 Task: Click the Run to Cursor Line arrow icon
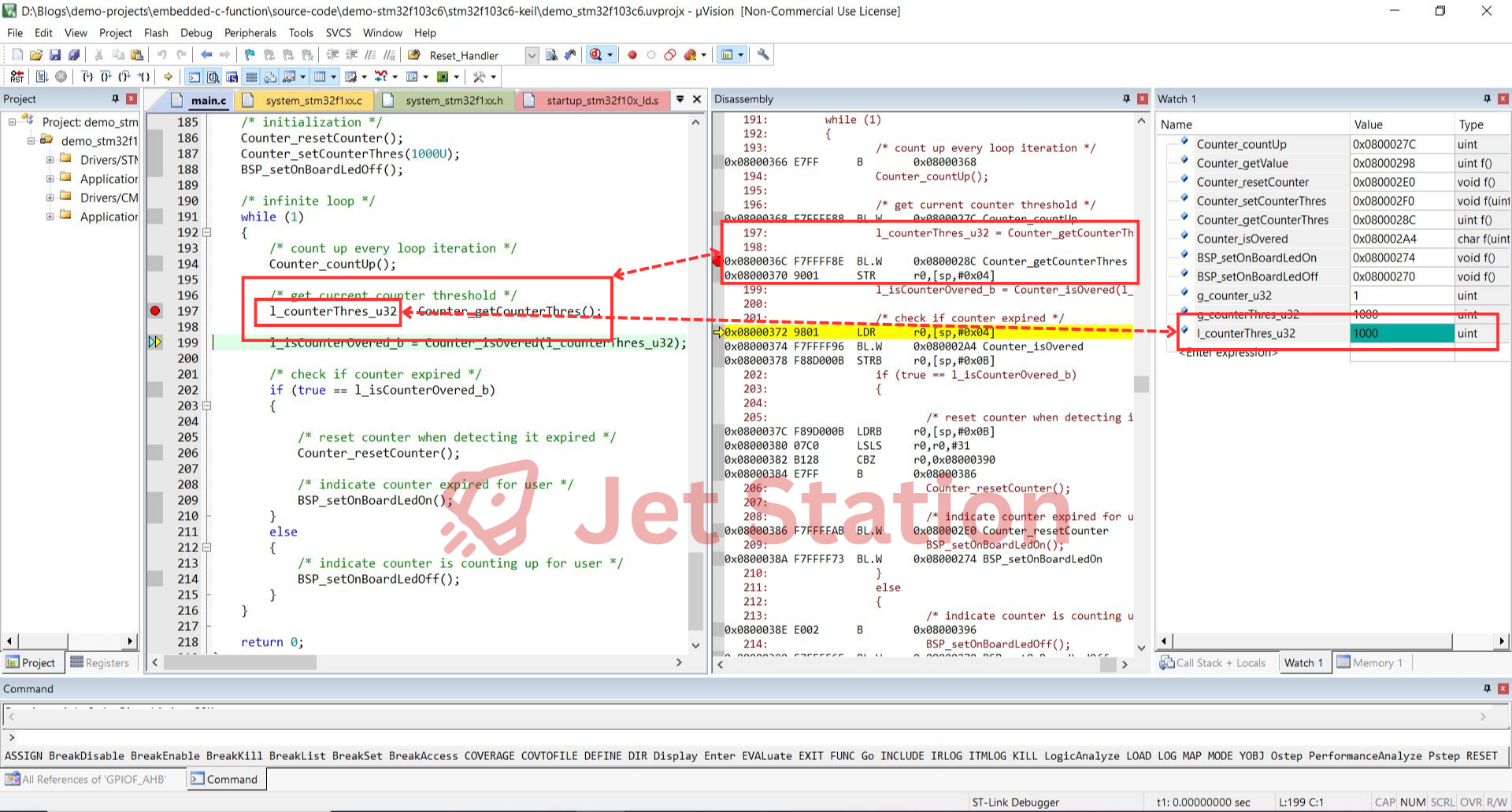pos(144,76)
